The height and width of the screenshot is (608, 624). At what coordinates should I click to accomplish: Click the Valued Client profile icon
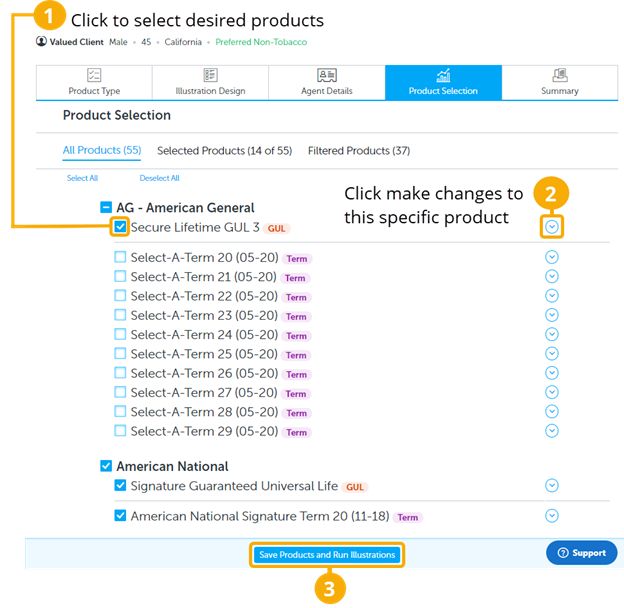coord(41,41)
